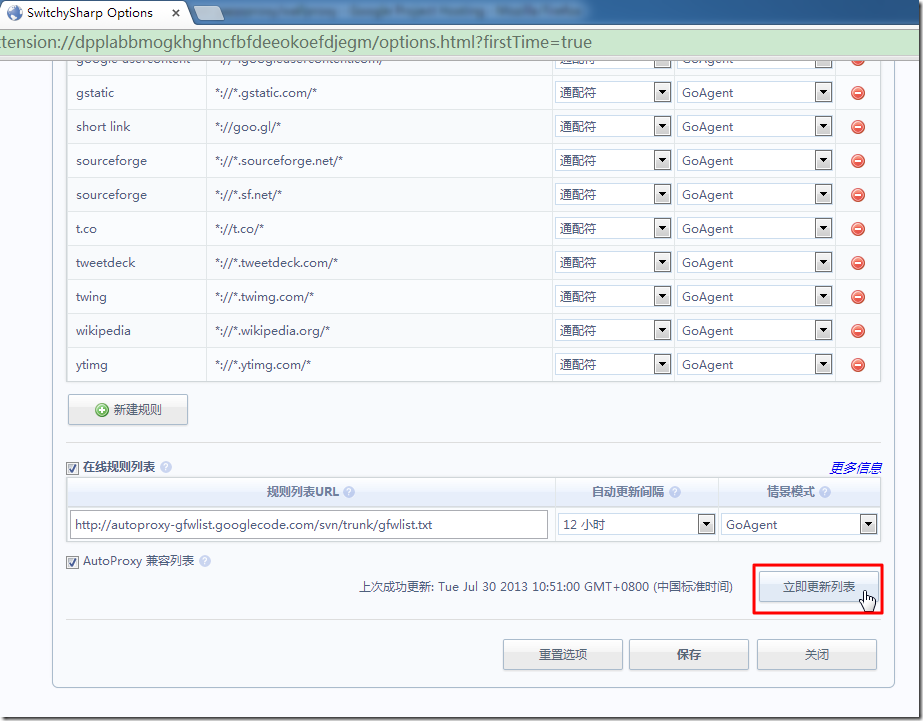Remove the tweetdeck rule

pos(858,263)
